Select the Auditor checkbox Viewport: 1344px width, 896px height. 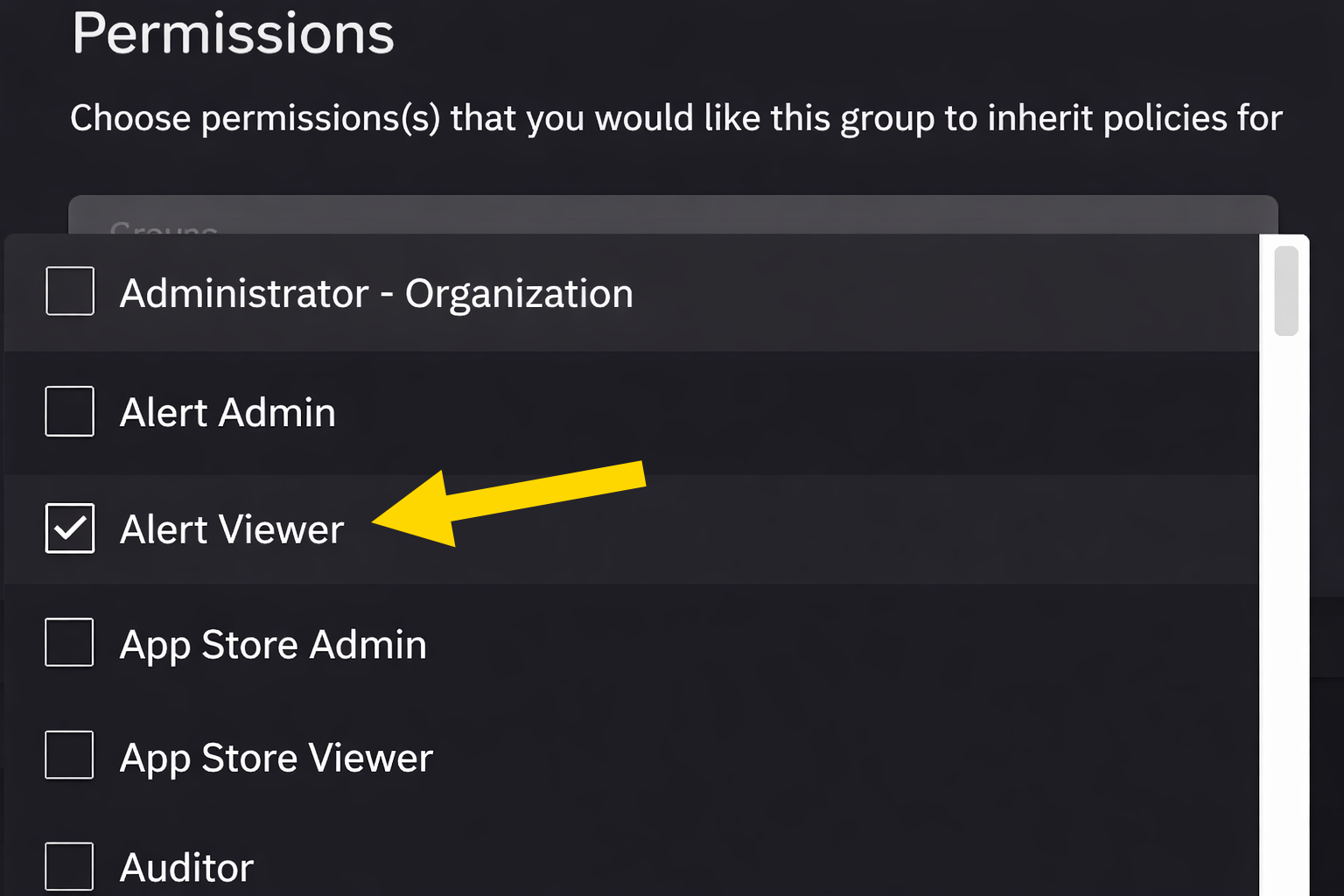point(70,866)
